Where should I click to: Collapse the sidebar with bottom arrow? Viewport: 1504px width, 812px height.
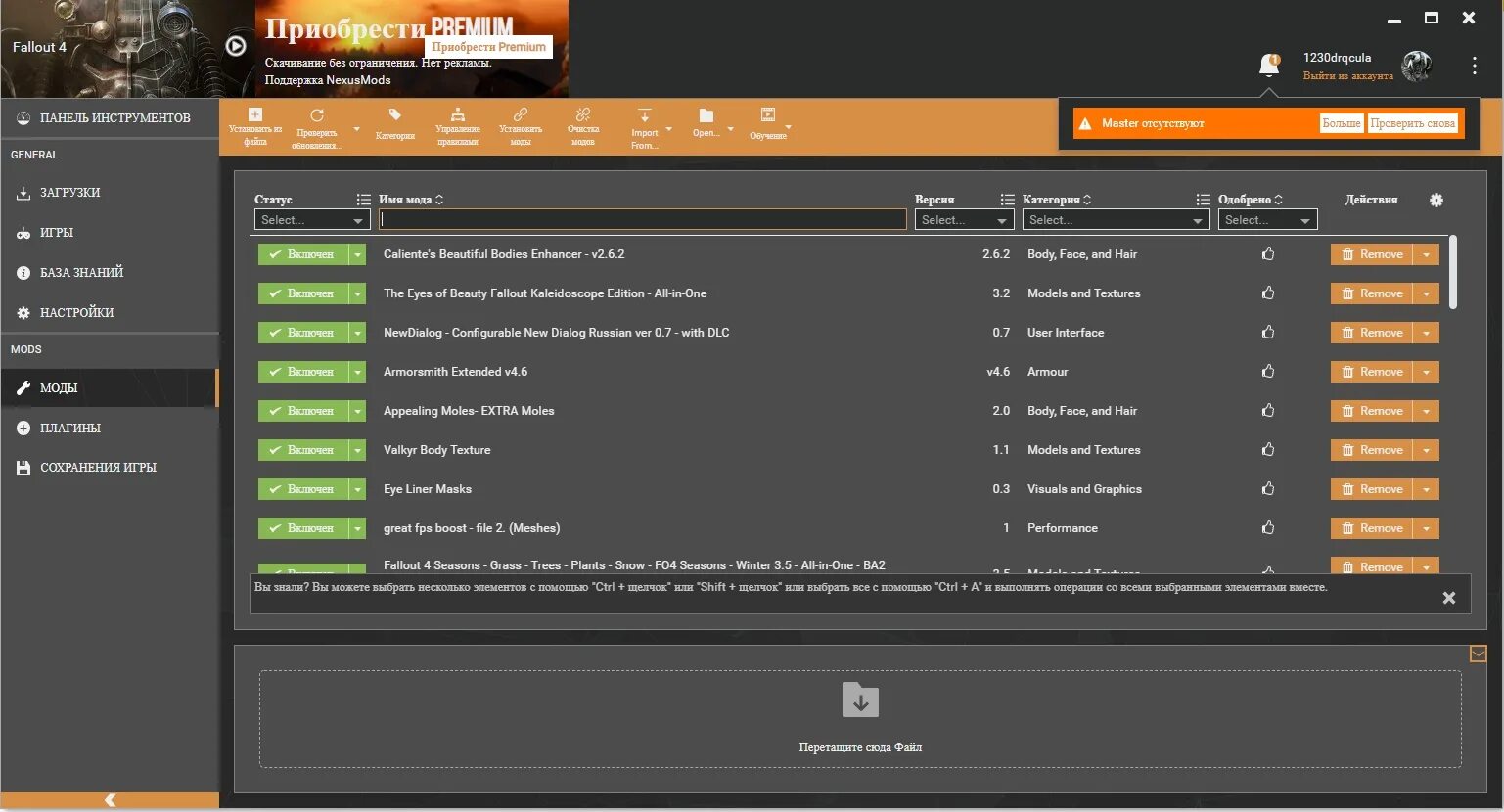(110, 800)
